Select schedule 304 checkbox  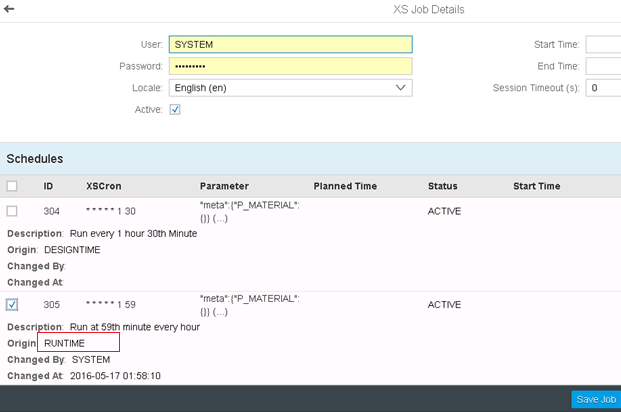pos(12,211)
